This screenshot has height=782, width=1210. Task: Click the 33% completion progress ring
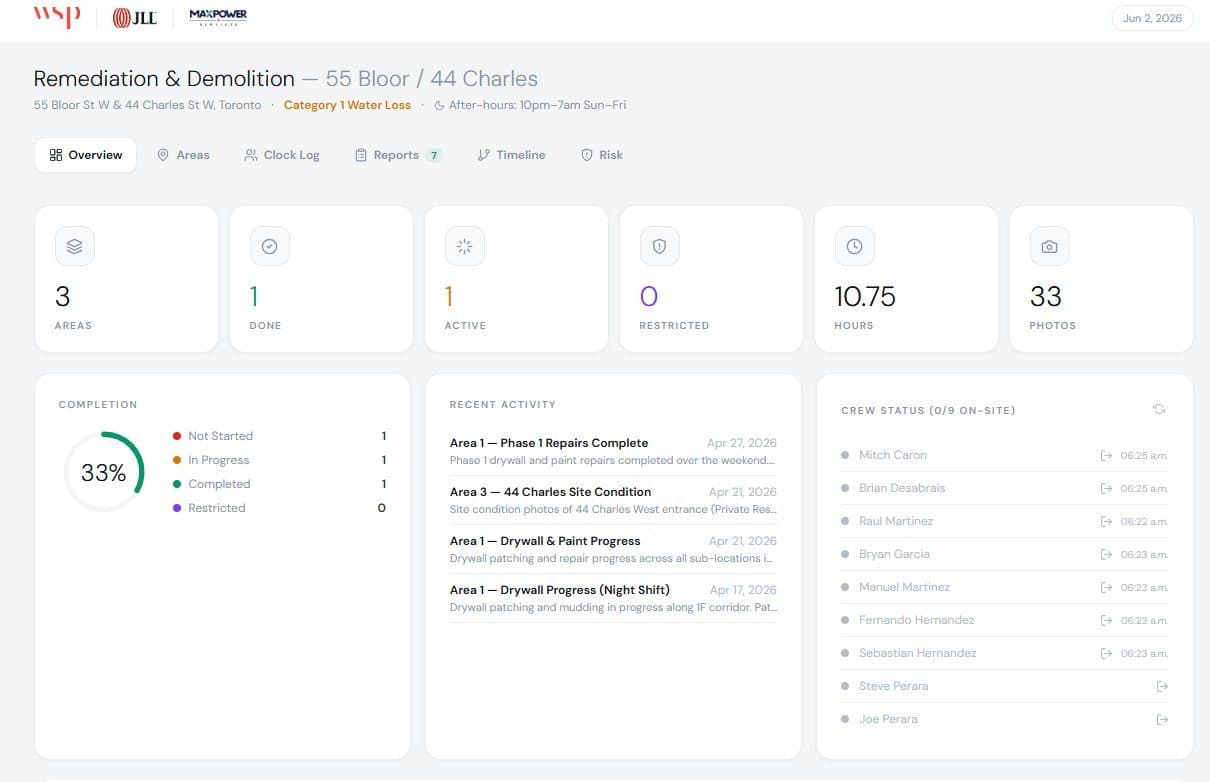104,472
